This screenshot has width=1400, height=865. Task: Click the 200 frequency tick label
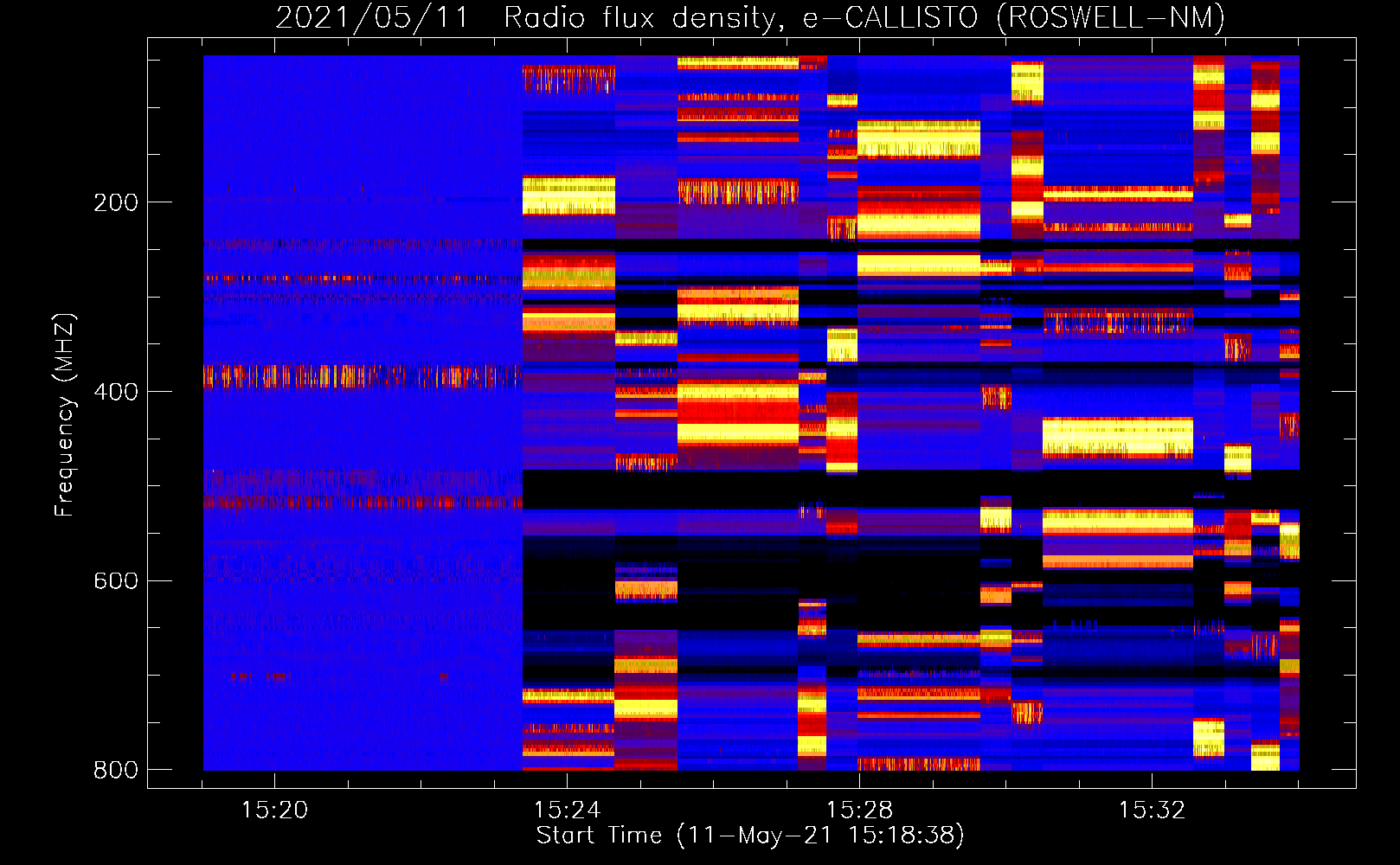pyautogui.click(x=116, y=202)
